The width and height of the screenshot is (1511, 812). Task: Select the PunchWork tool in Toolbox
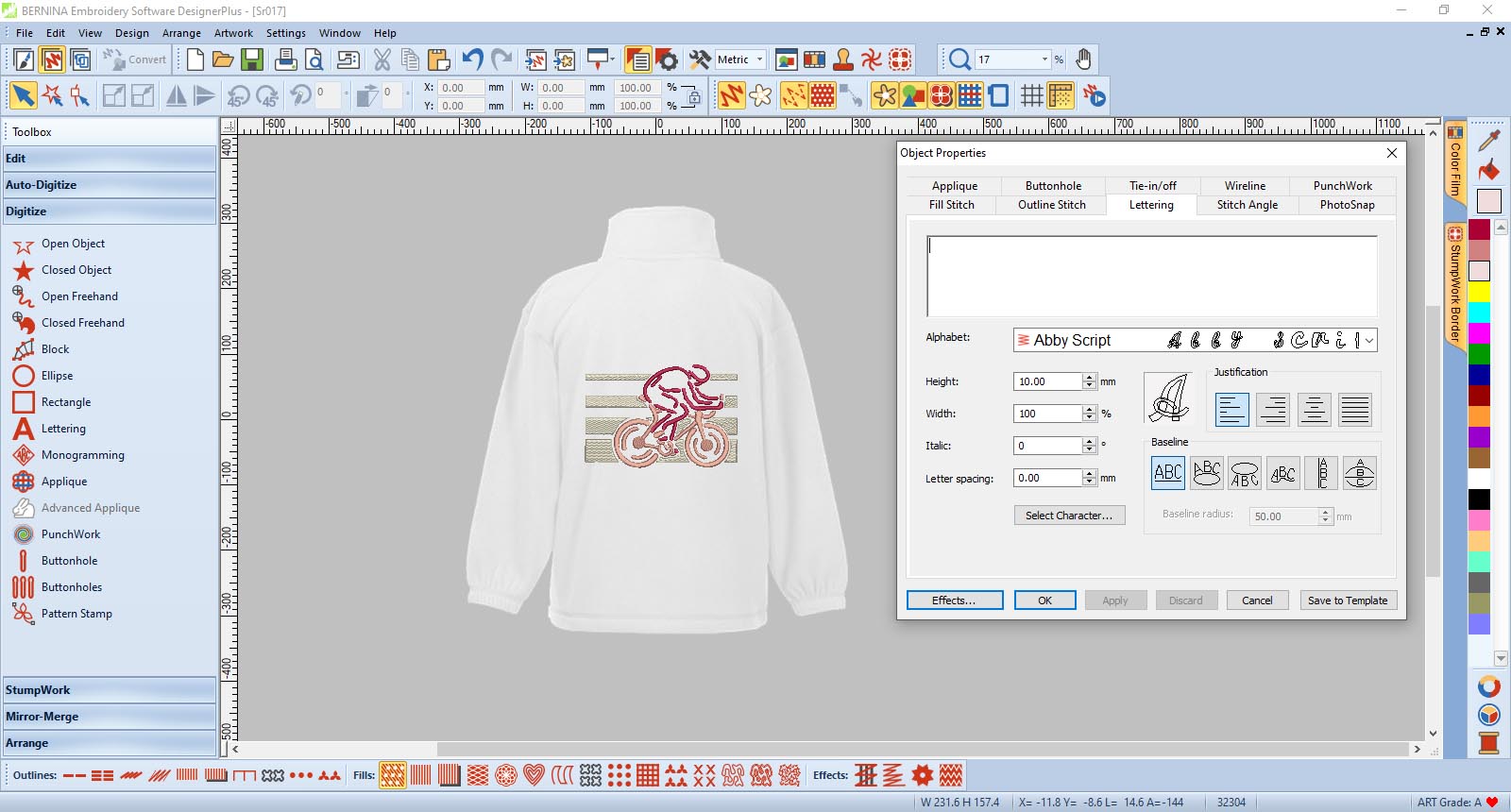pyautogui.click(x=57, y=534)
